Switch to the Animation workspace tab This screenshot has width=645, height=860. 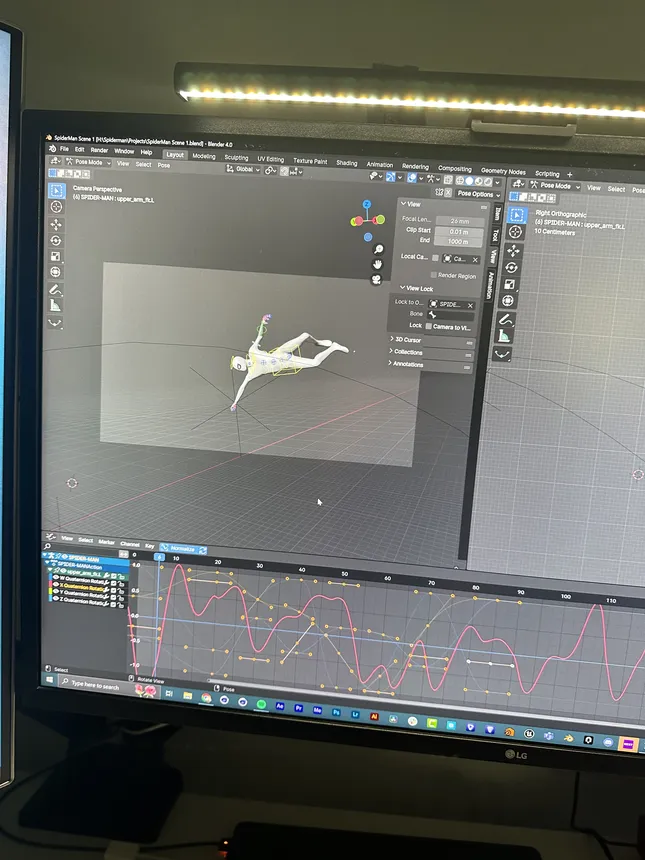pos(380,165)
